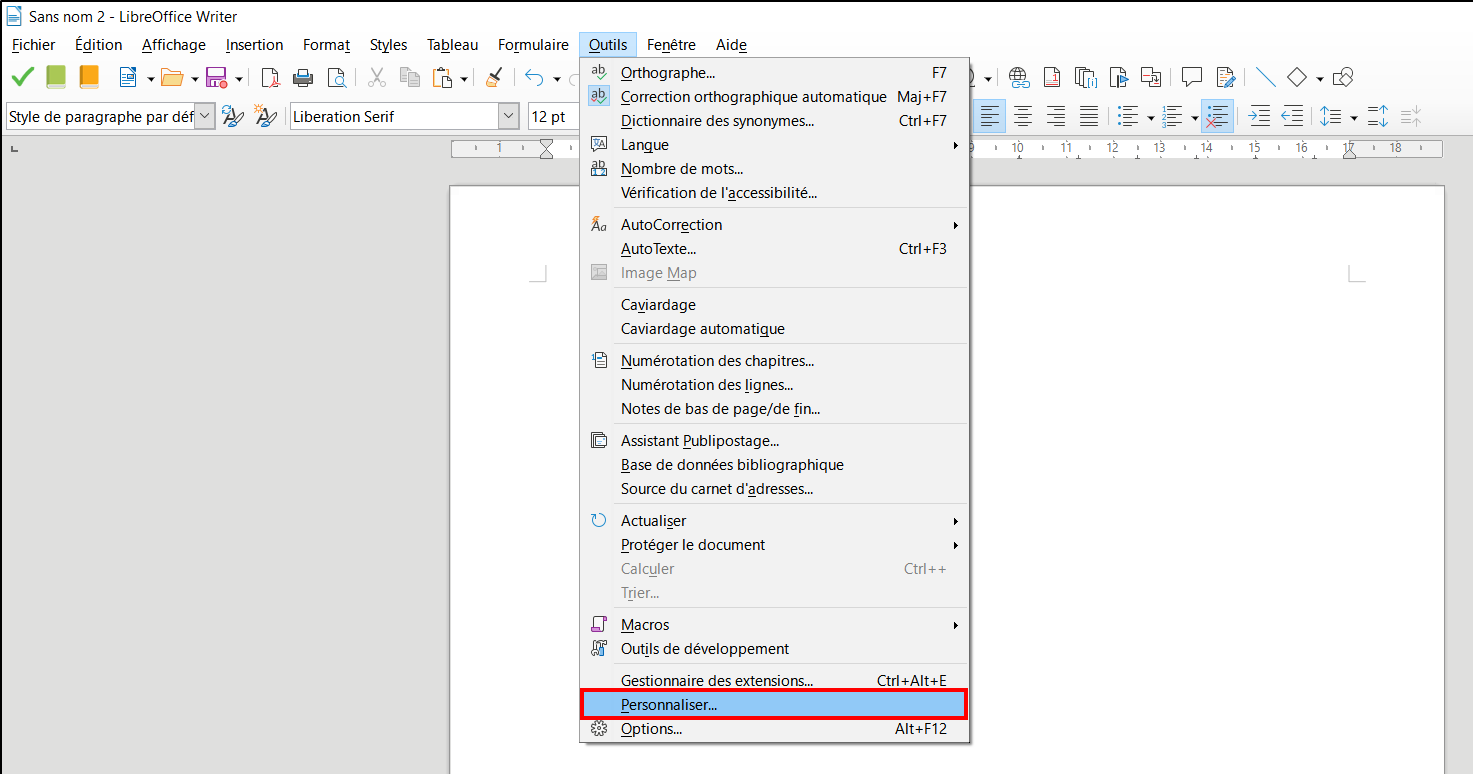1473x774 pixels.
Task: Toggle the ordered numbered list
Action: [x=1173, y=116]
